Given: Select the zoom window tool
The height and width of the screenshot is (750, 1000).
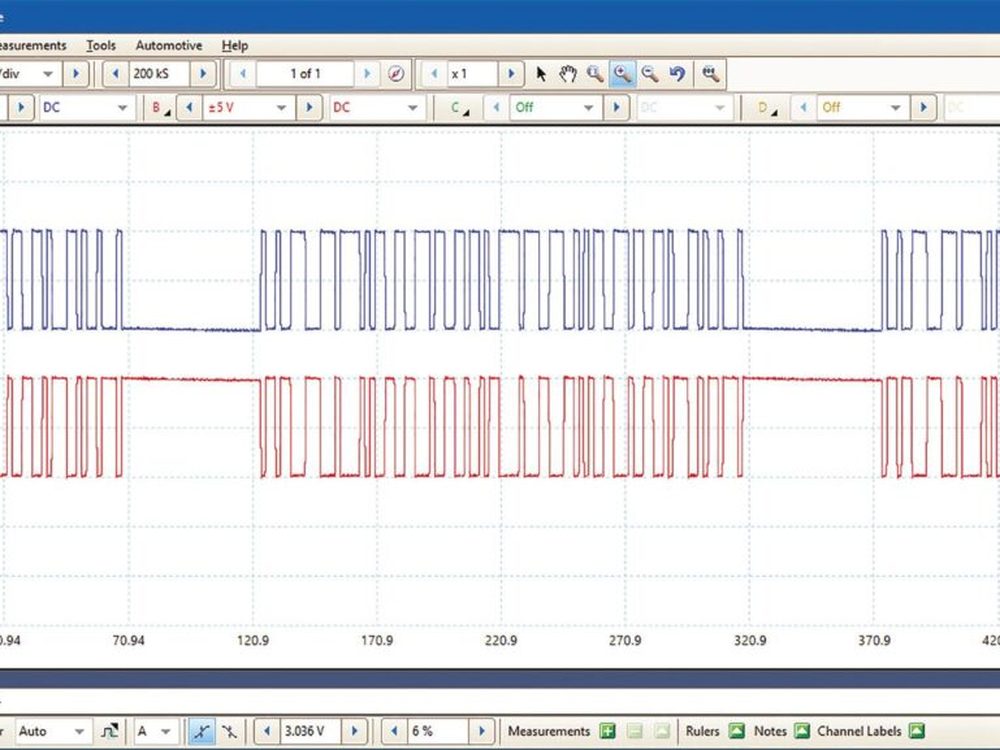Looking at the screenshot, I should (595, 74).
